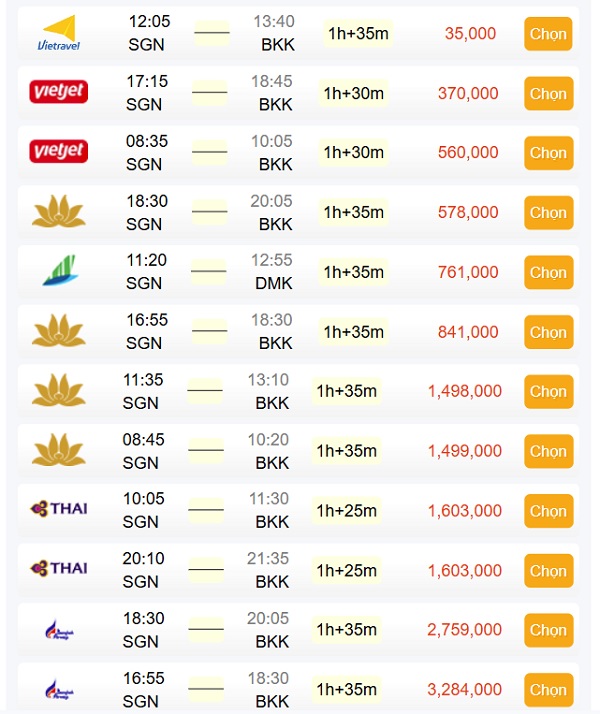Click Vietnam Airlines lotus logo on 18:30 flight
600x714 pixels.
coord(59,211)
